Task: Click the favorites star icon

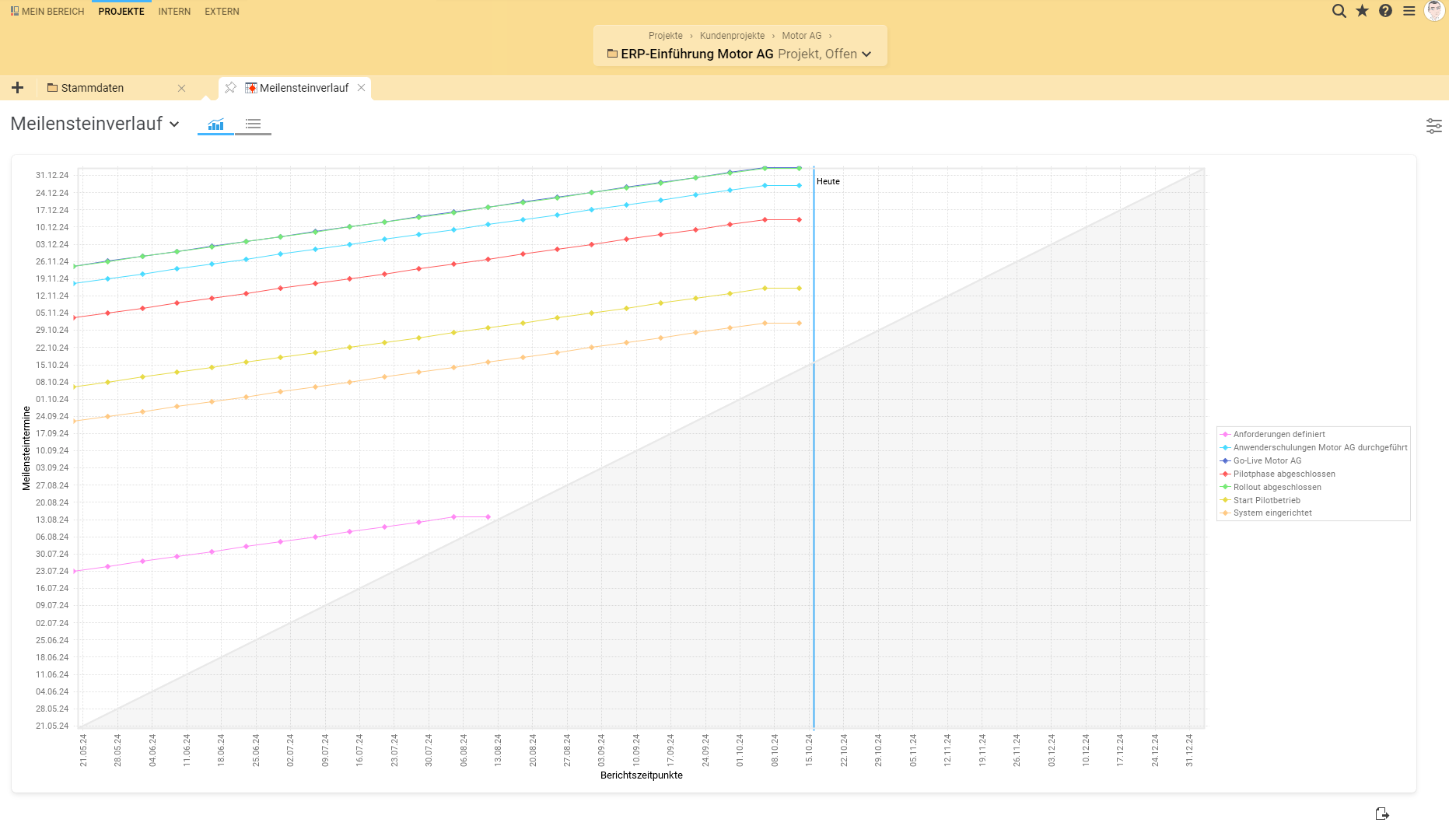Action: pyautogui.click(x=1362, y=11)
